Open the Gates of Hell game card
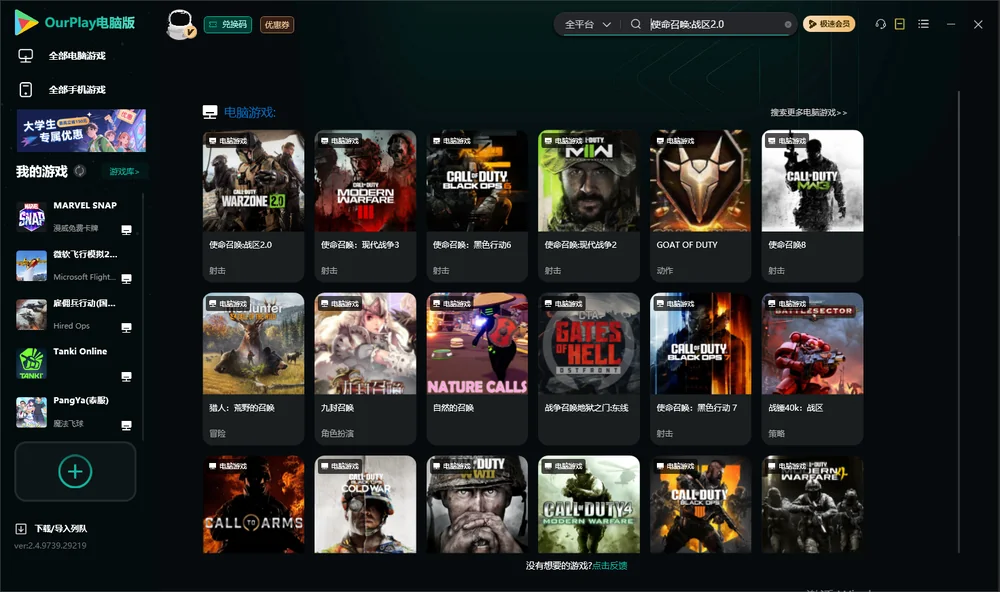The image size is (1000, 592). tap(589, 368)
